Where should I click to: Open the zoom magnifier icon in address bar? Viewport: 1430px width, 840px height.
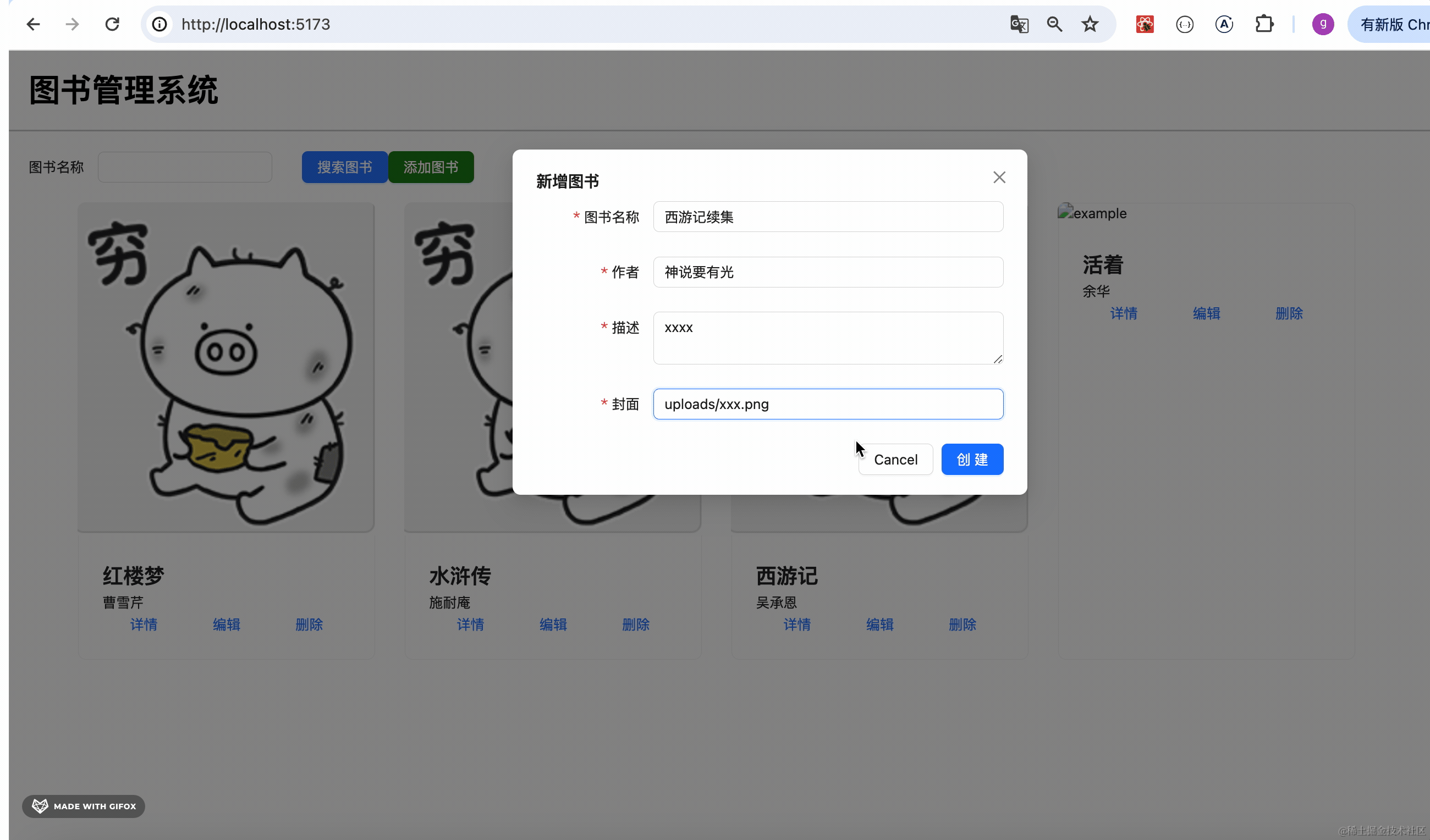coord(1054,24)
